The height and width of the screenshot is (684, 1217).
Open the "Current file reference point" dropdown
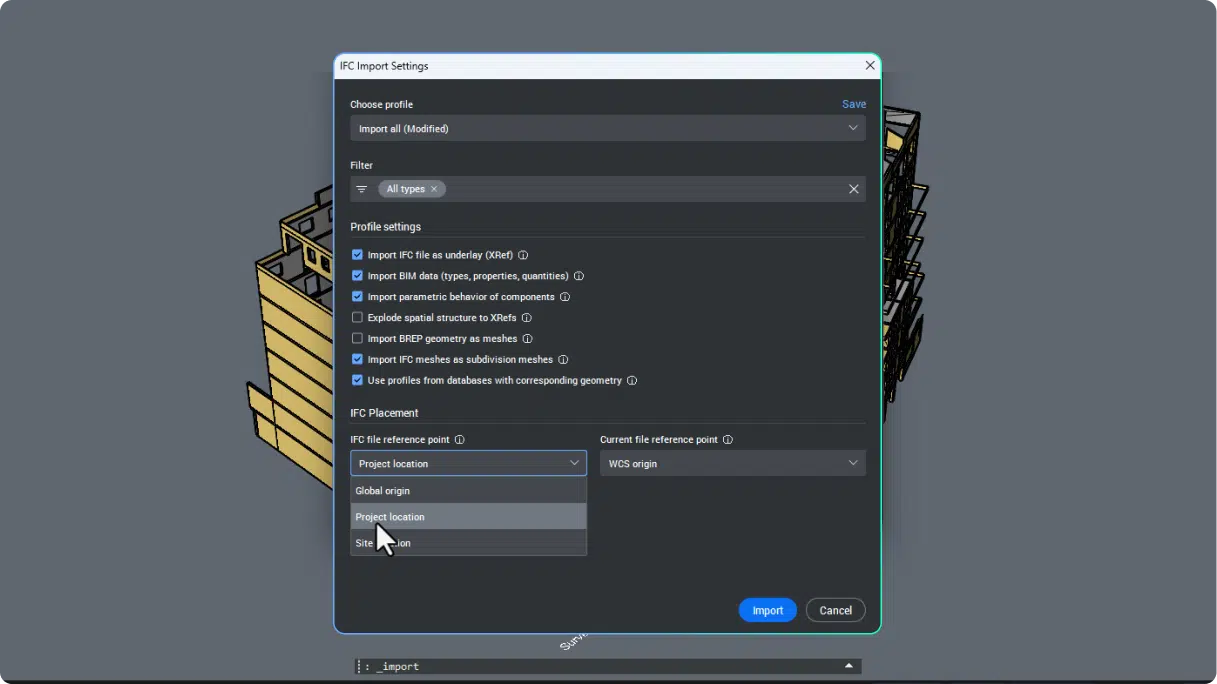point(732,463)
